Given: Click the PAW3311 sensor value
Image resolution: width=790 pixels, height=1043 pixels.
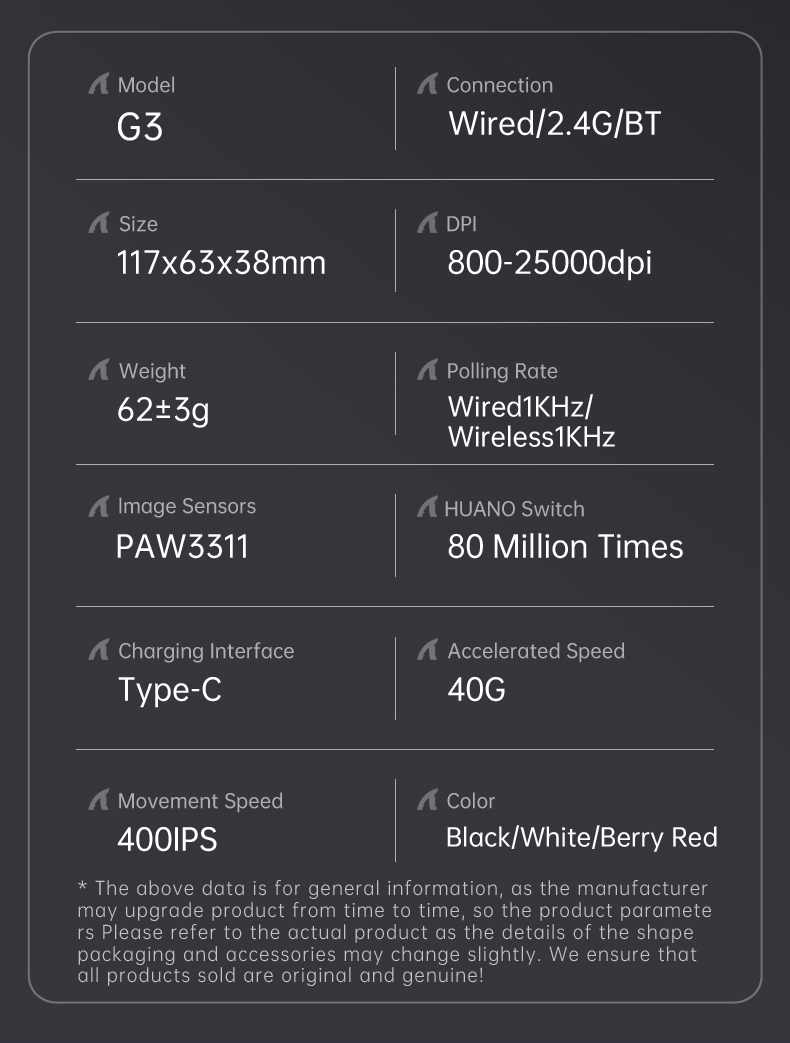Looking at the screenshot, I should point(182,547).
